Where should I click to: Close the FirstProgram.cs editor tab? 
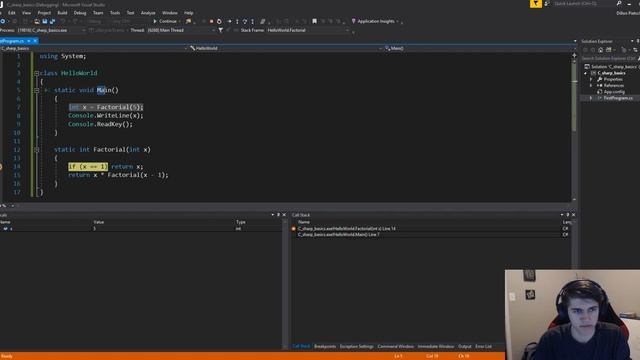click(35, 41)
